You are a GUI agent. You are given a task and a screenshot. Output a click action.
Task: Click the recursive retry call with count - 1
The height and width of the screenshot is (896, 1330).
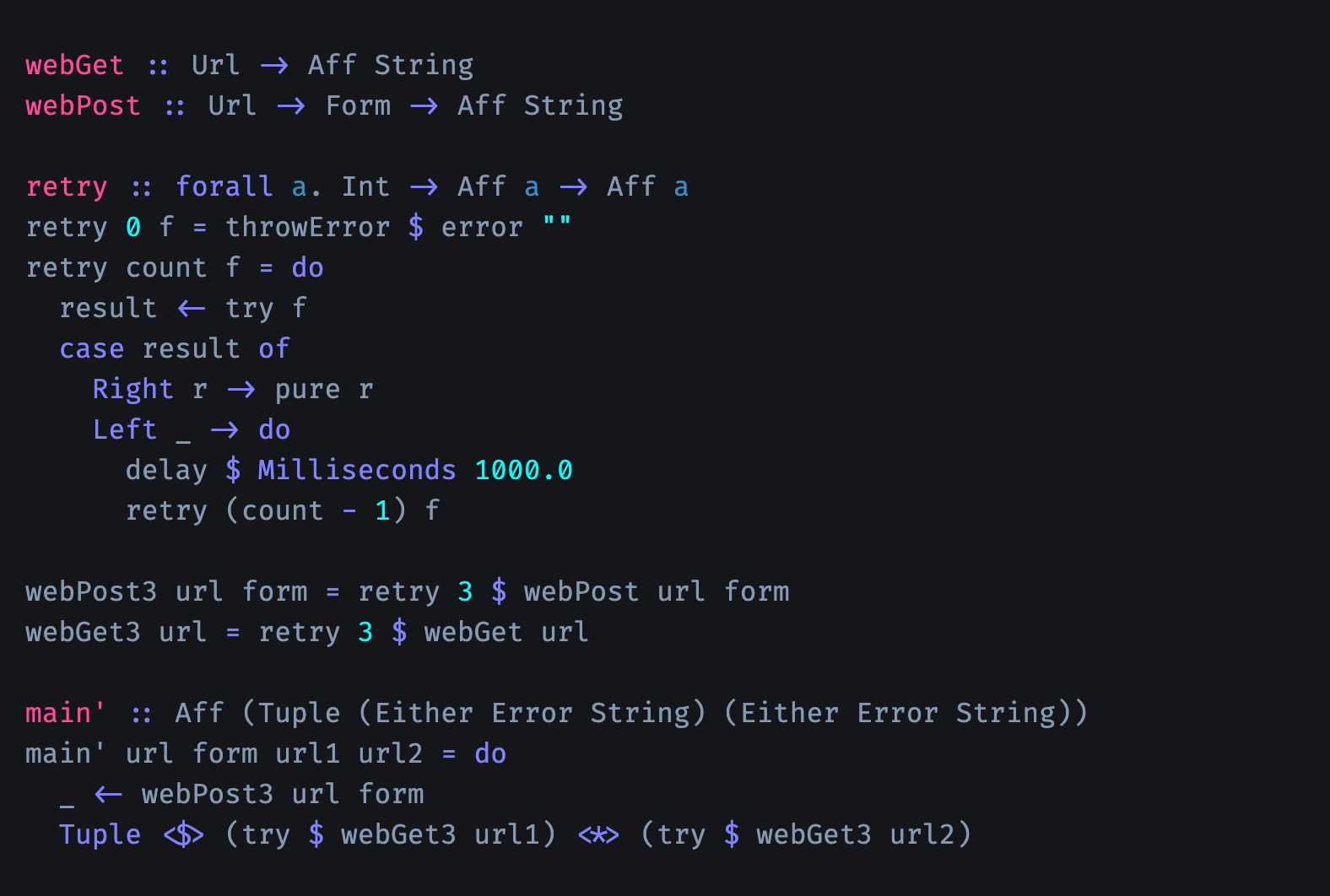[283, 510]
